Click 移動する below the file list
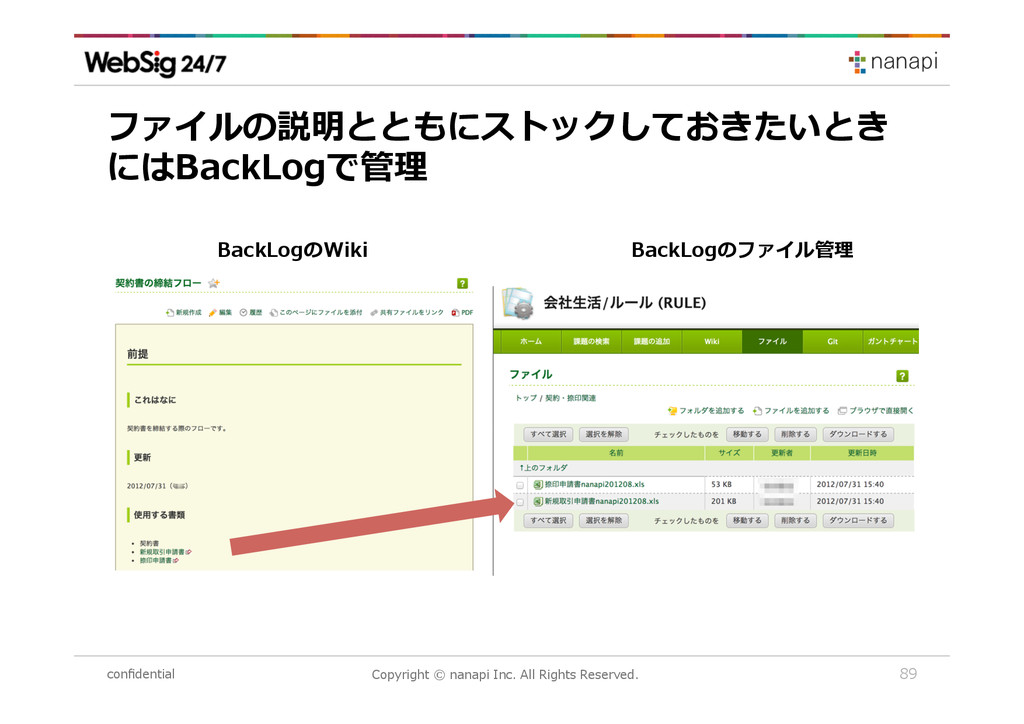The image size is (1024, 724). pos(747,520)
